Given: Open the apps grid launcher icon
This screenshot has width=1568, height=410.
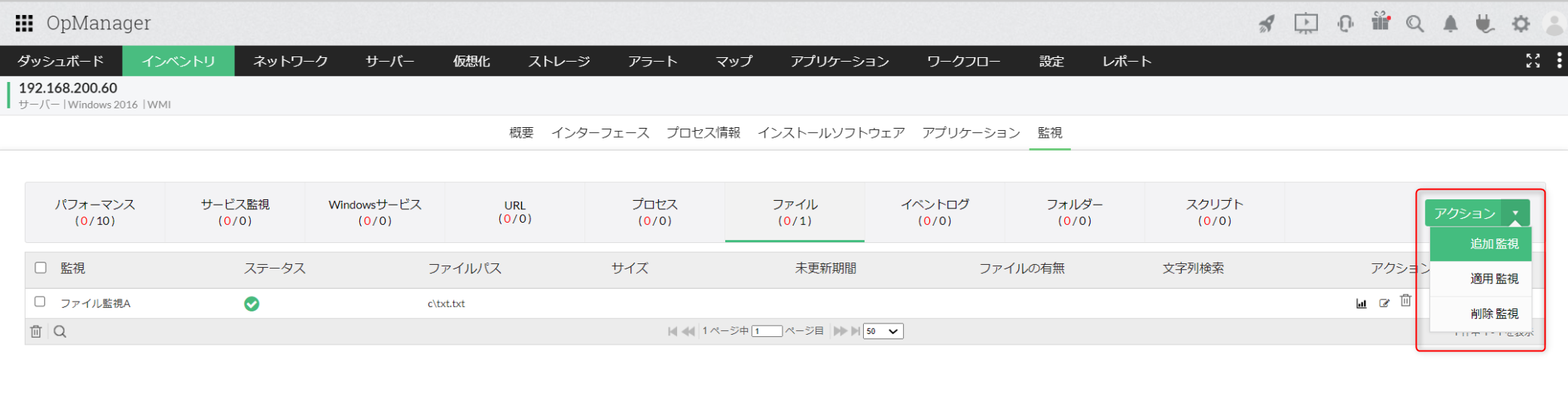Looking at the screenshot, I should coord(24,23).
